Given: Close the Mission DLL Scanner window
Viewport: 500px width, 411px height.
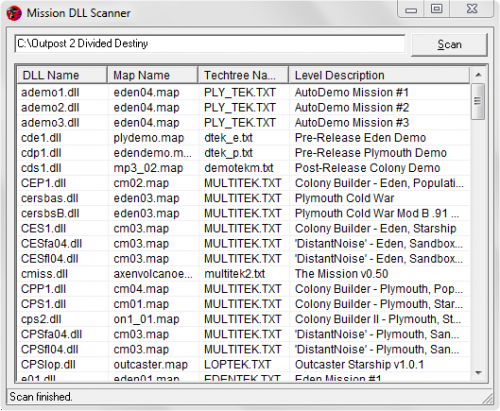Looking at the screenshot, I should 472,9.
